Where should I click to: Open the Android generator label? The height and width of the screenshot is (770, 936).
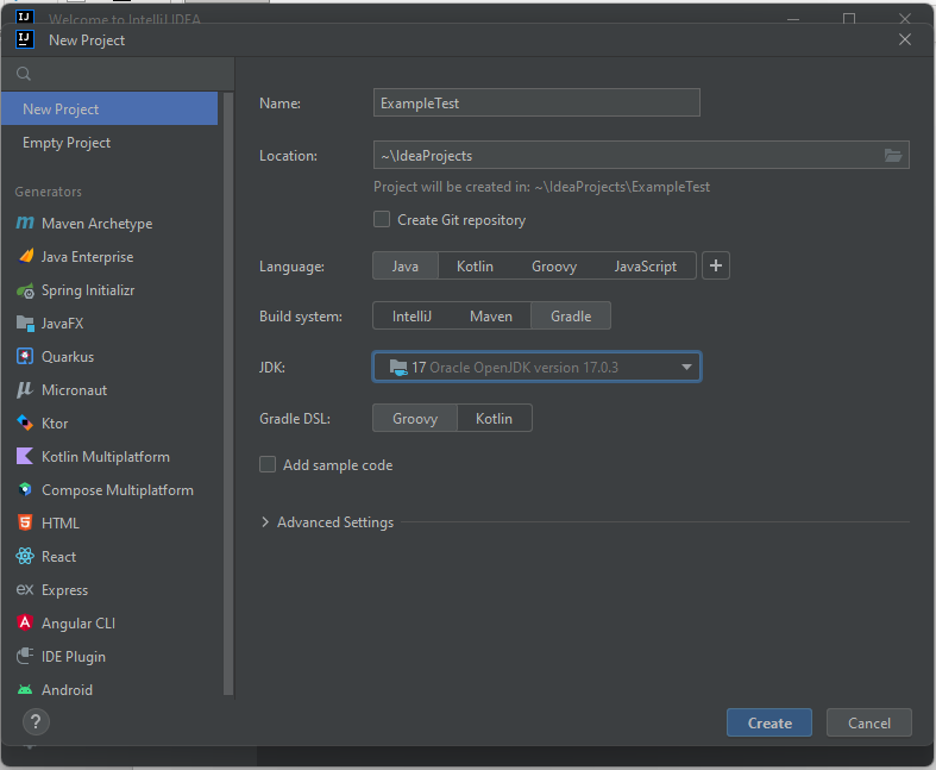(x=67, y=690)
